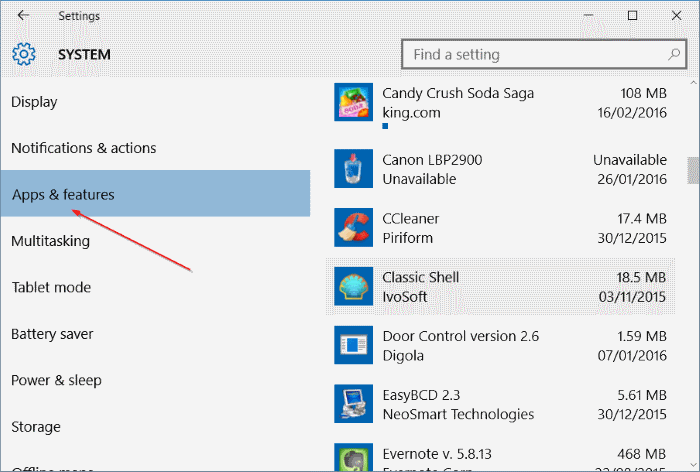
Task: Click the Digola publisher text
Action: tap(403, 356)
